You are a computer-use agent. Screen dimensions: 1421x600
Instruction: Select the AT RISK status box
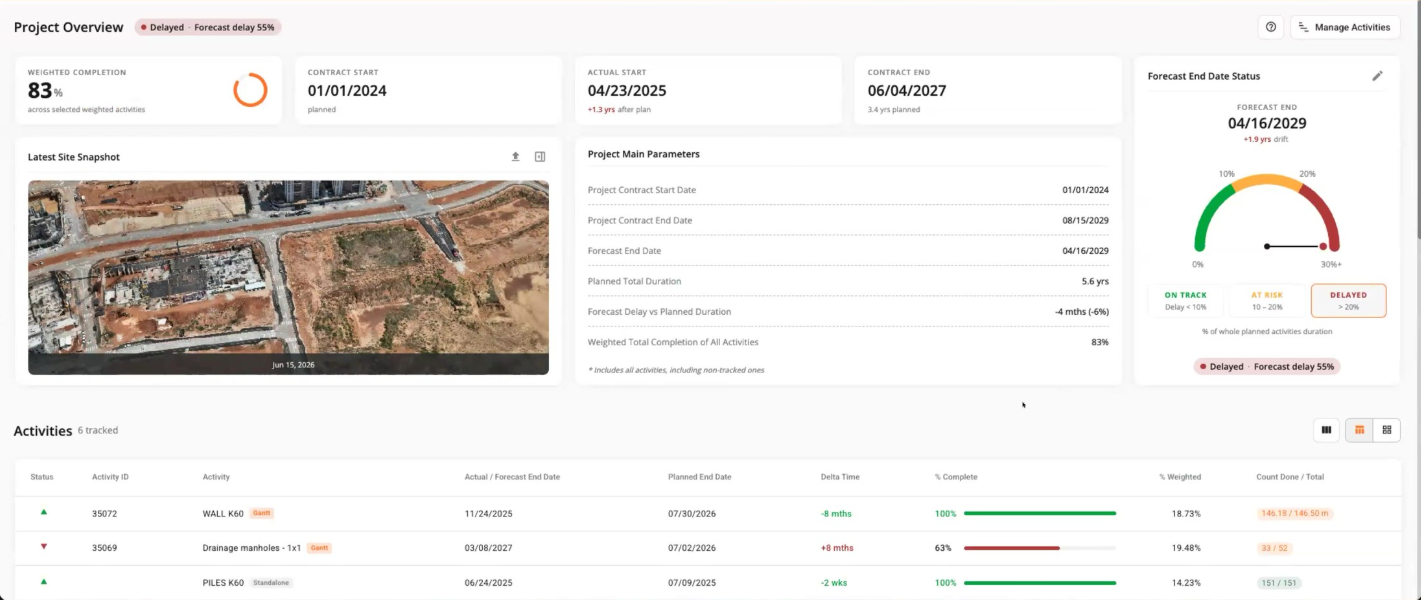[x=1267, y=301]
